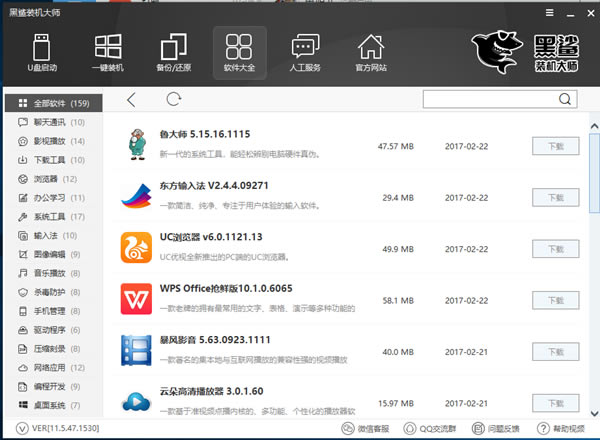
Task: Open the 一键装机 section
Action: (108, 53)
